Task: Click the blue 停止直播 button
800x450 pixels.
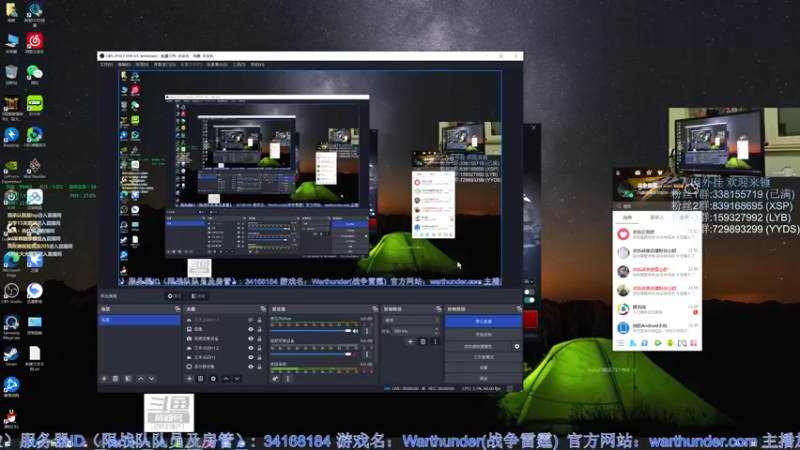Action: [483, 321]
